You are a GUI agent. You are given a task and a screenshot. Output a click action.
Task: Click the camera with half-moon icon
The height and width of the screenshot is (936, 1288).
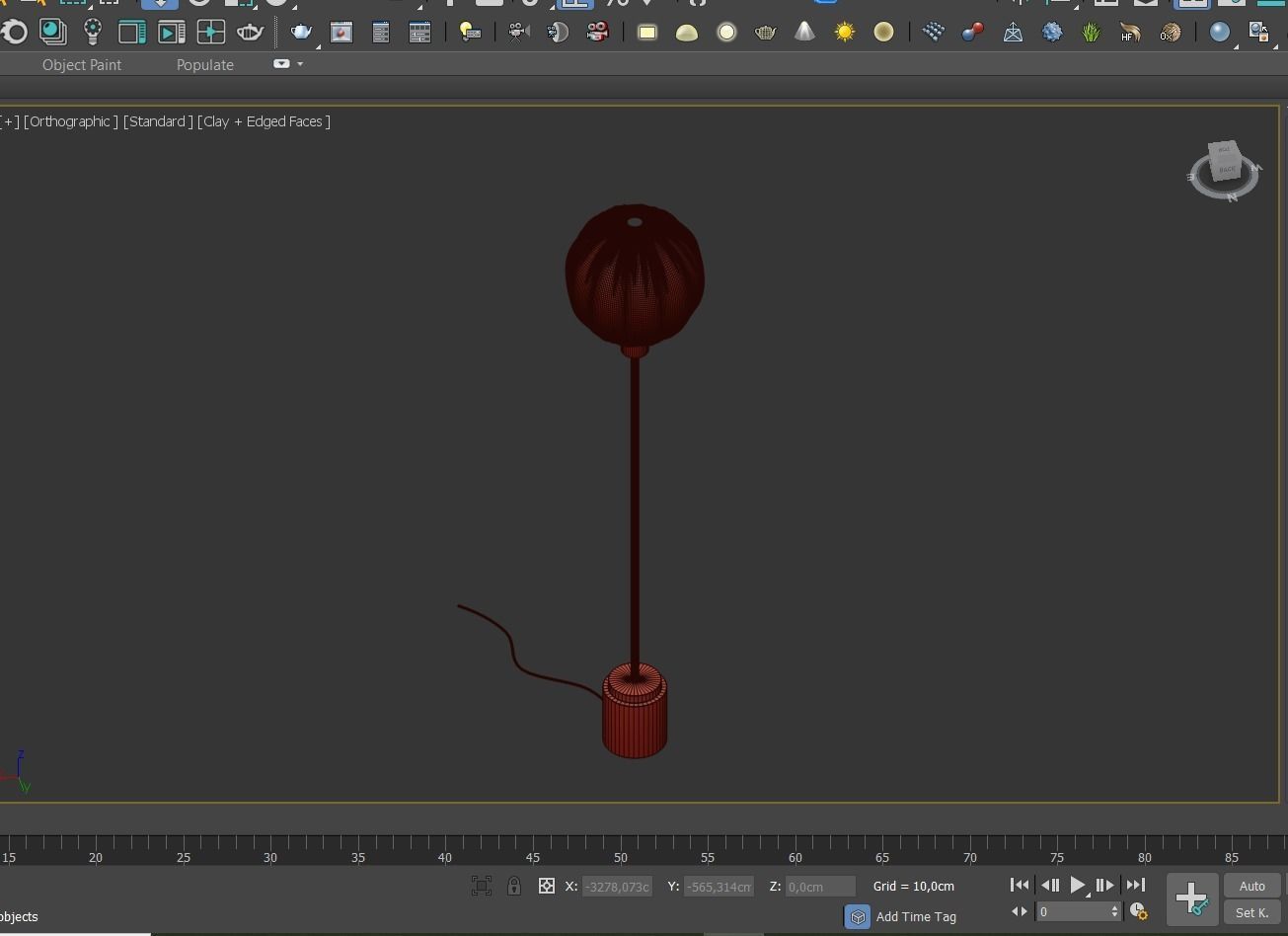click(x=558, y=33)
